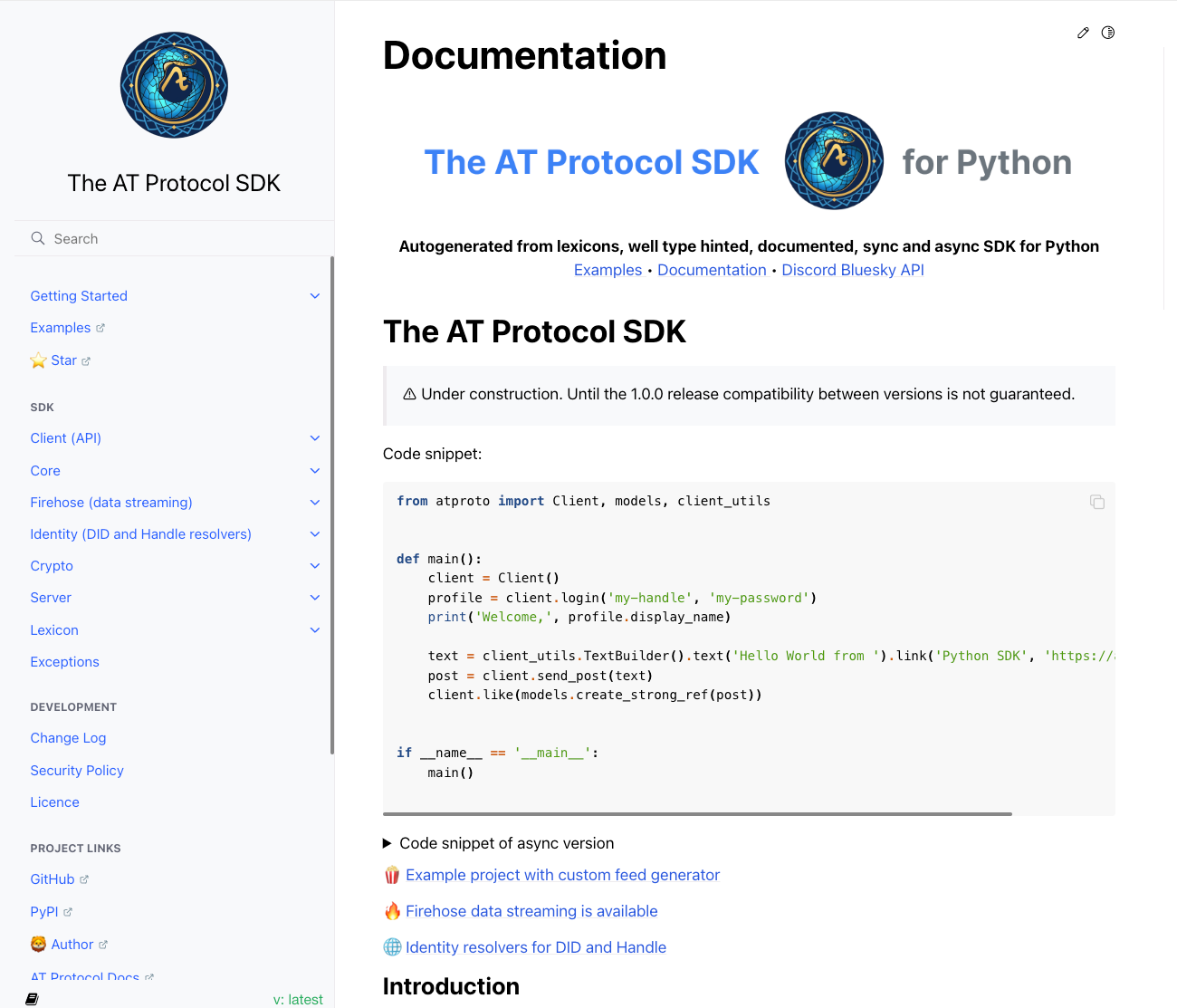Open Client (API) sidebar entry

coord(66,438)
